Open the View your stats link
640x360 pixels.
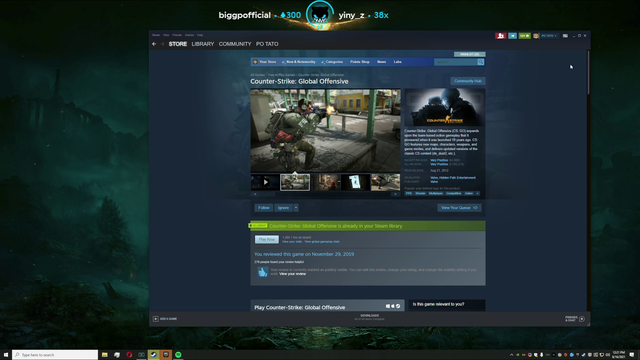tap(292, 242)
